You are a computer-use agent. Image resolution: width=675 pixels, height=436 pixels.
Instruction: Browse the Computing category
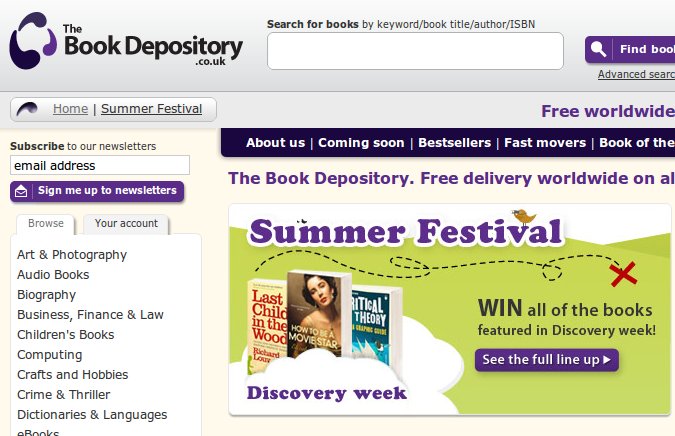pos(50,355)
